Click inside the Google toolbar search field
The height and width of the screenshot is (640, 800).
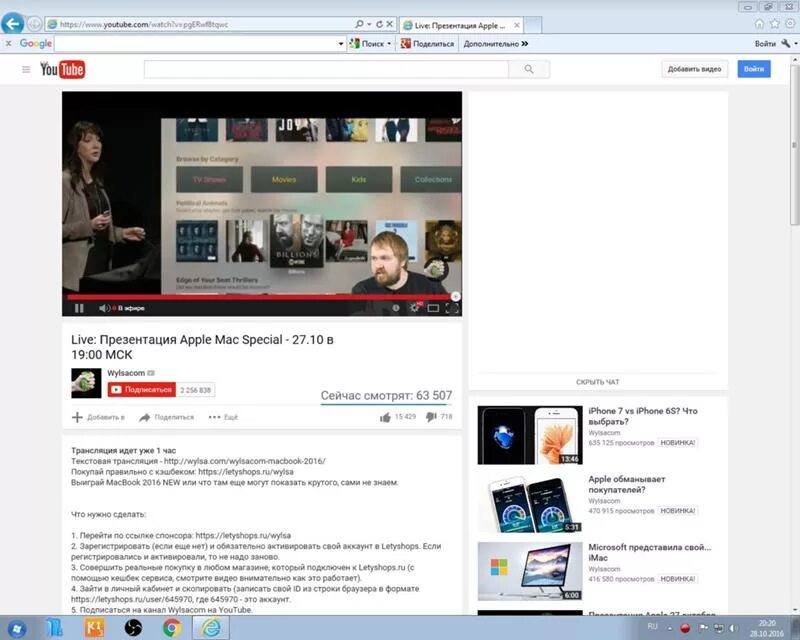coord(195,43)
